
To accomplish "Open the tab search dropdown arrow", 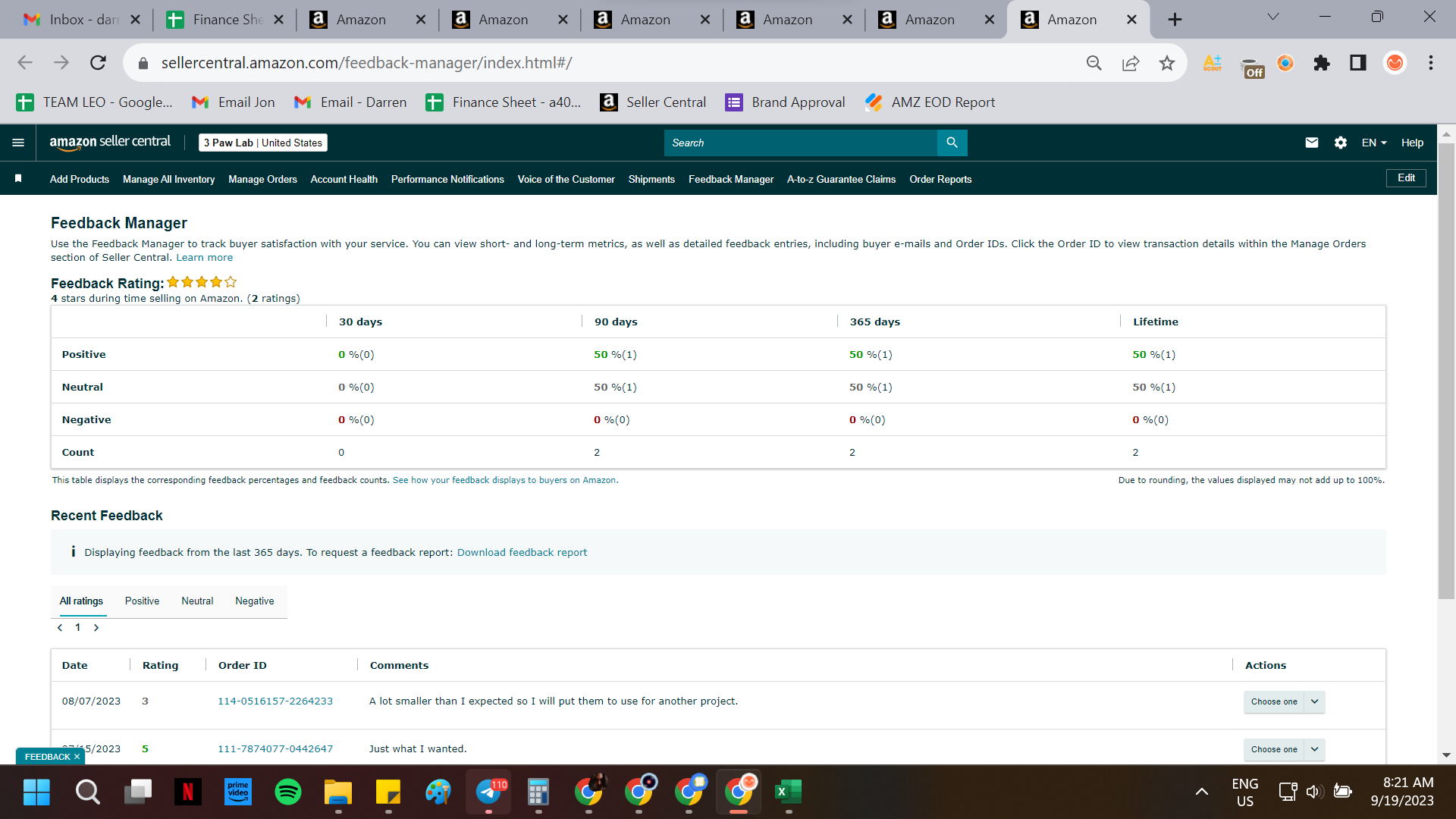I will [x=1273, y=17].
